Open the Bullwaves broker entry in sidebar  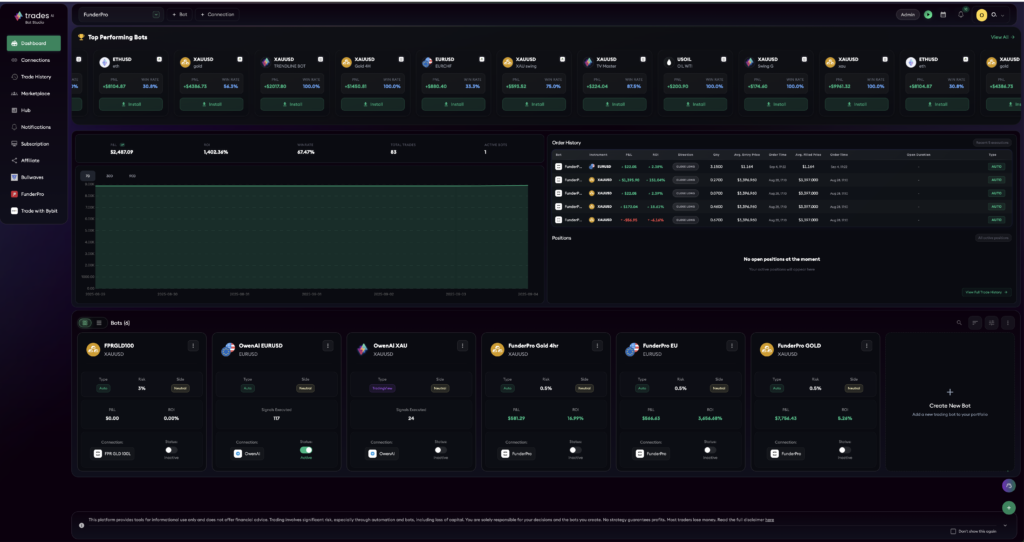[33, 177]
